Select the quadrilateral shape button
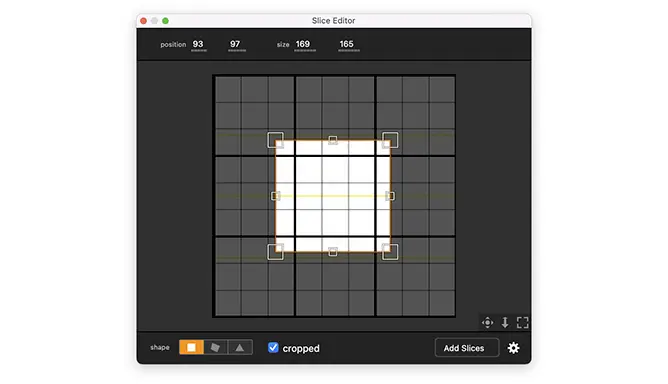The image size is (668, 384). click(x=216, y=347)
